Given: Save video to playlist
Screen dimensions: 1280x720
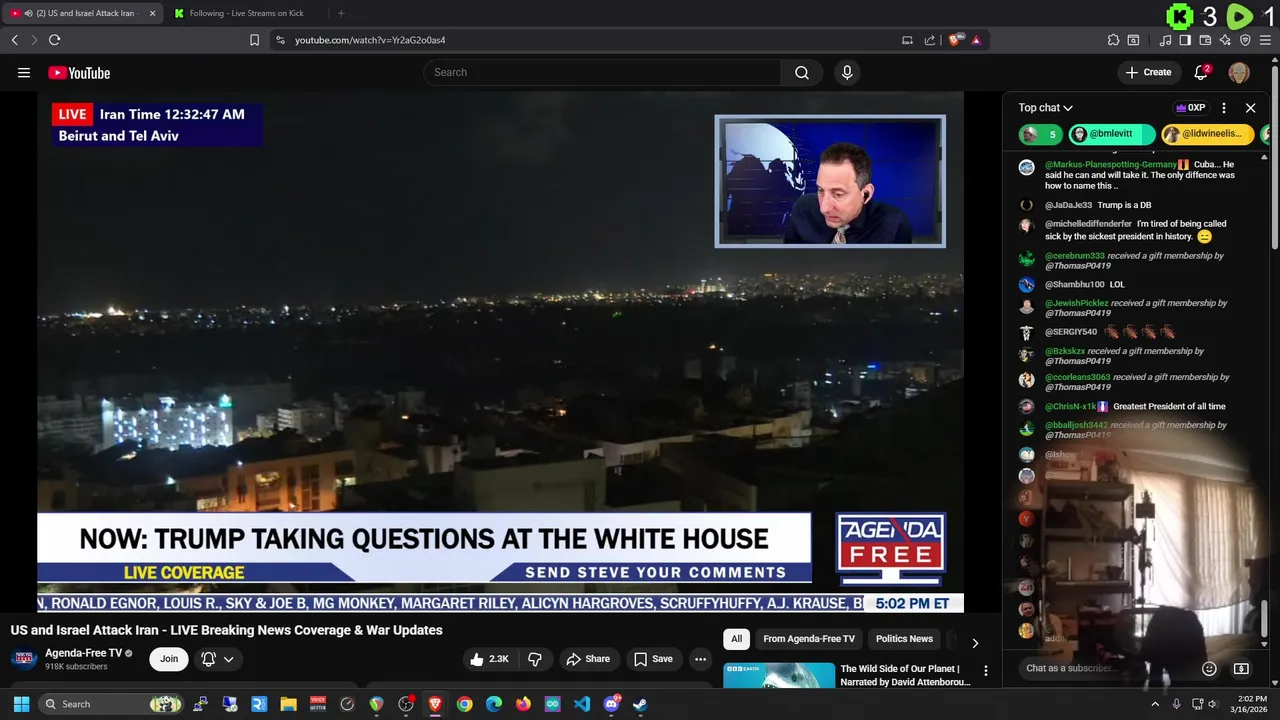Looking at the screenshot, I should 653,659.
